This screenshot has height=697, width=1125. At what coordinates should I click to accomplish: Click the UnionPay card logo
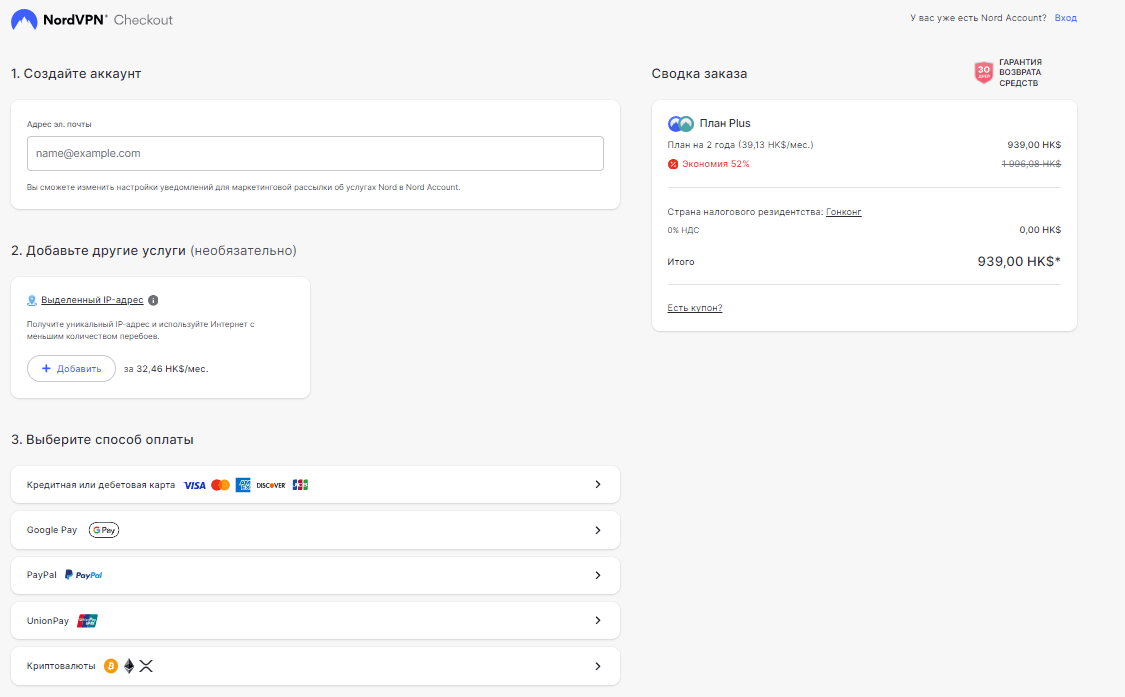(x=88, y=621)
